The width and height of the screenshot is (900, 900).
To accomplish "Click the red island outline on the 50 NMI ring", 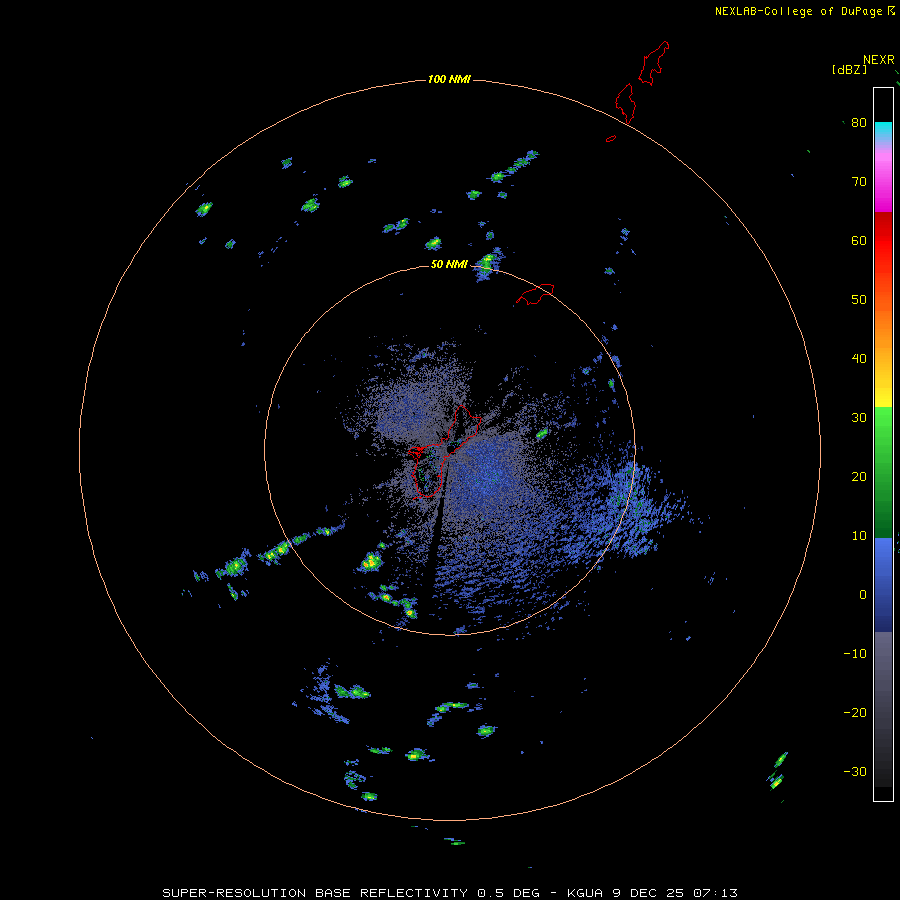I will pyautogui.click(x=535, y=293).
